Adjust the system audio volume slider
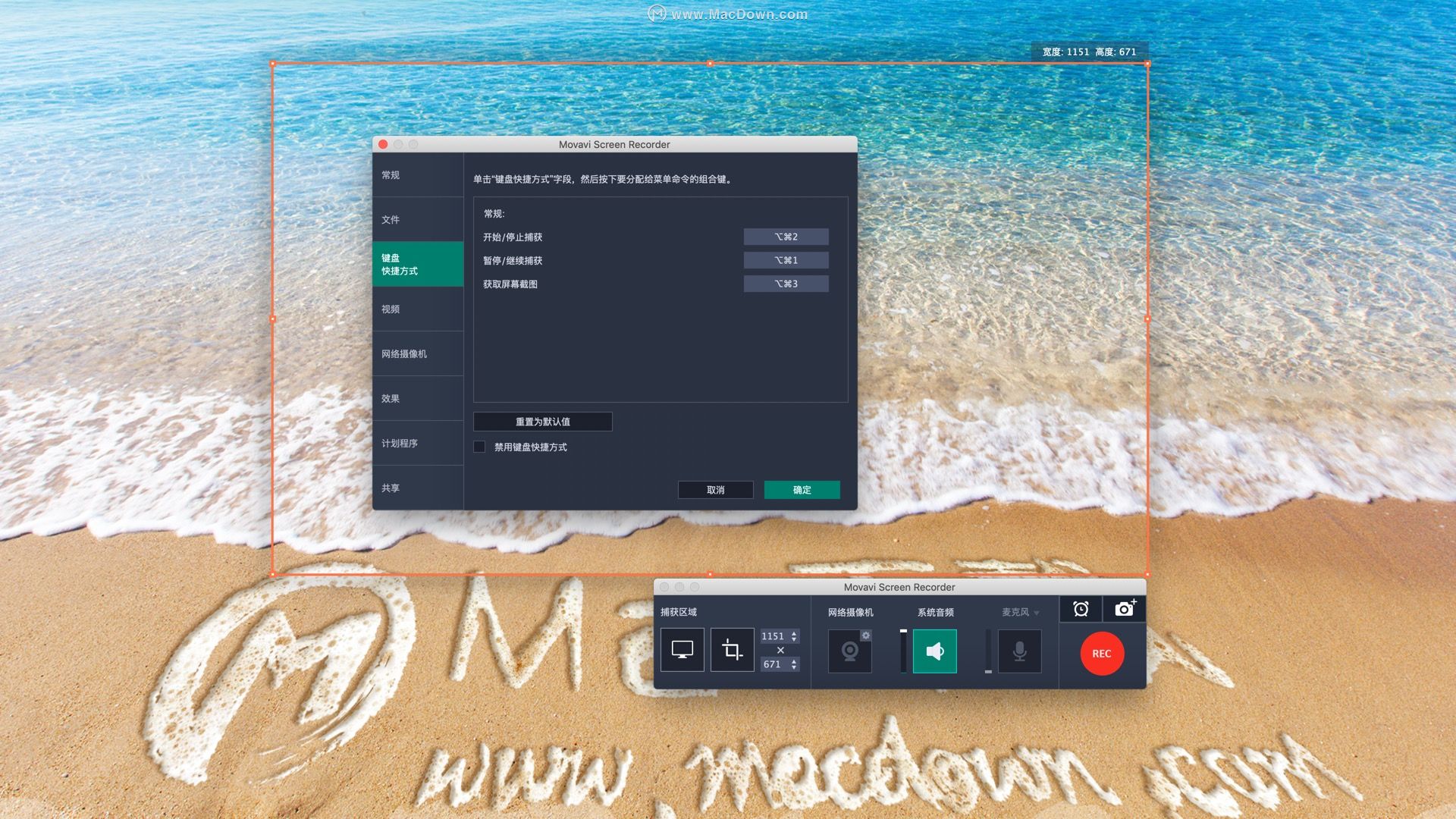This screenshot has width=1456, height=819. (903, 651)
